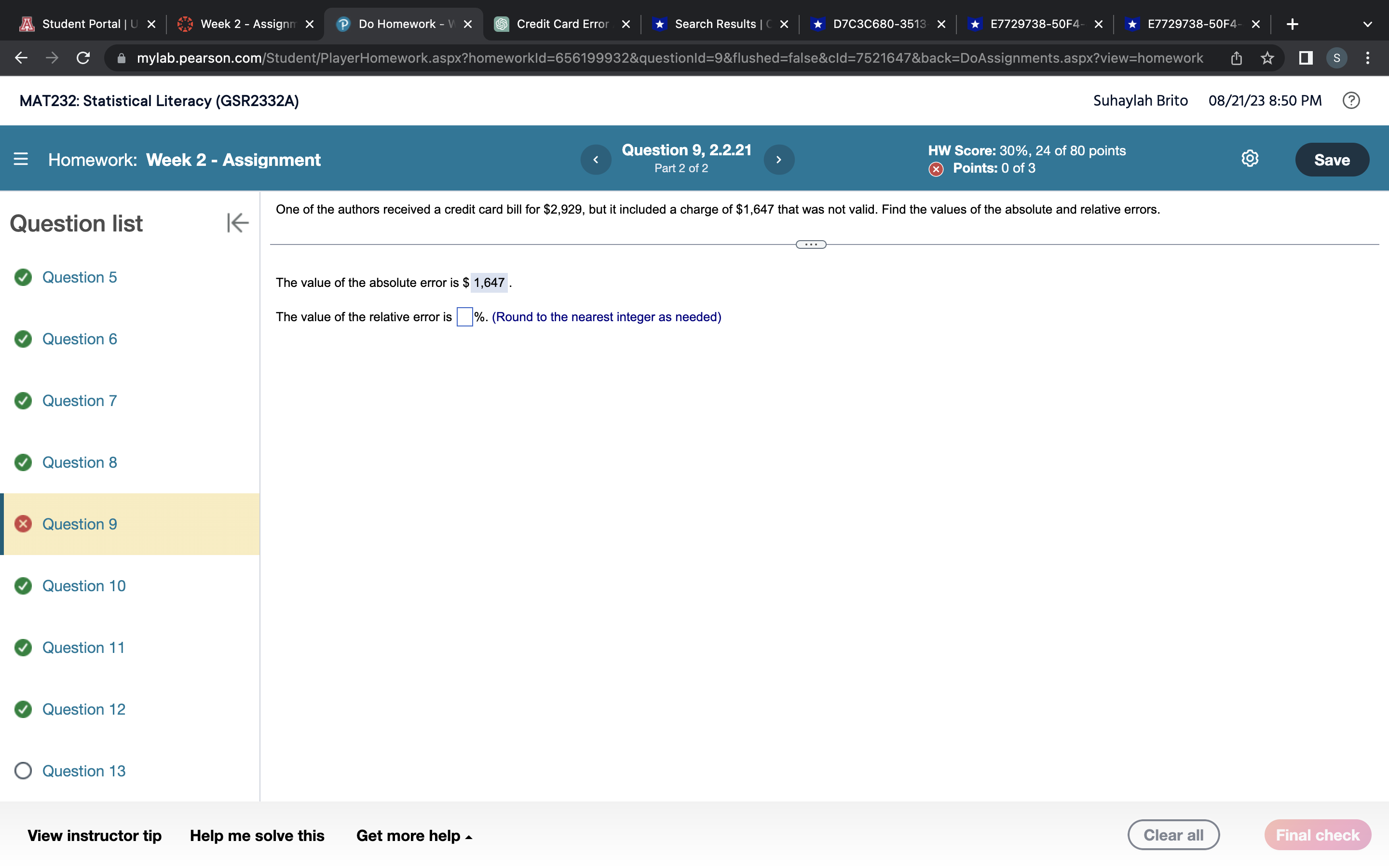The width and height of the screenshot is (1389, 868).
Task: Select the Question 13 radio circle
Action: pyautogui.click(x=23, y=771)
